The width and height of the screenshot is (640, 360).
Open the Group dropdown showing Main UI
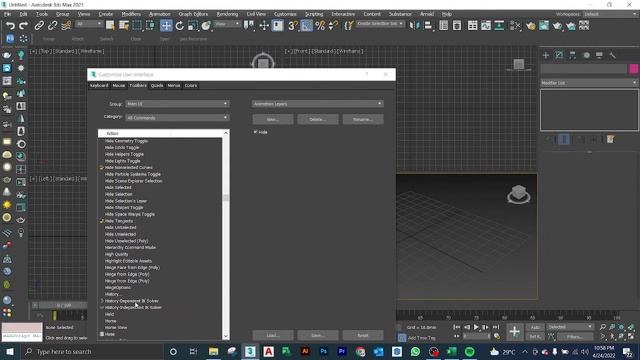coord(177,104)
